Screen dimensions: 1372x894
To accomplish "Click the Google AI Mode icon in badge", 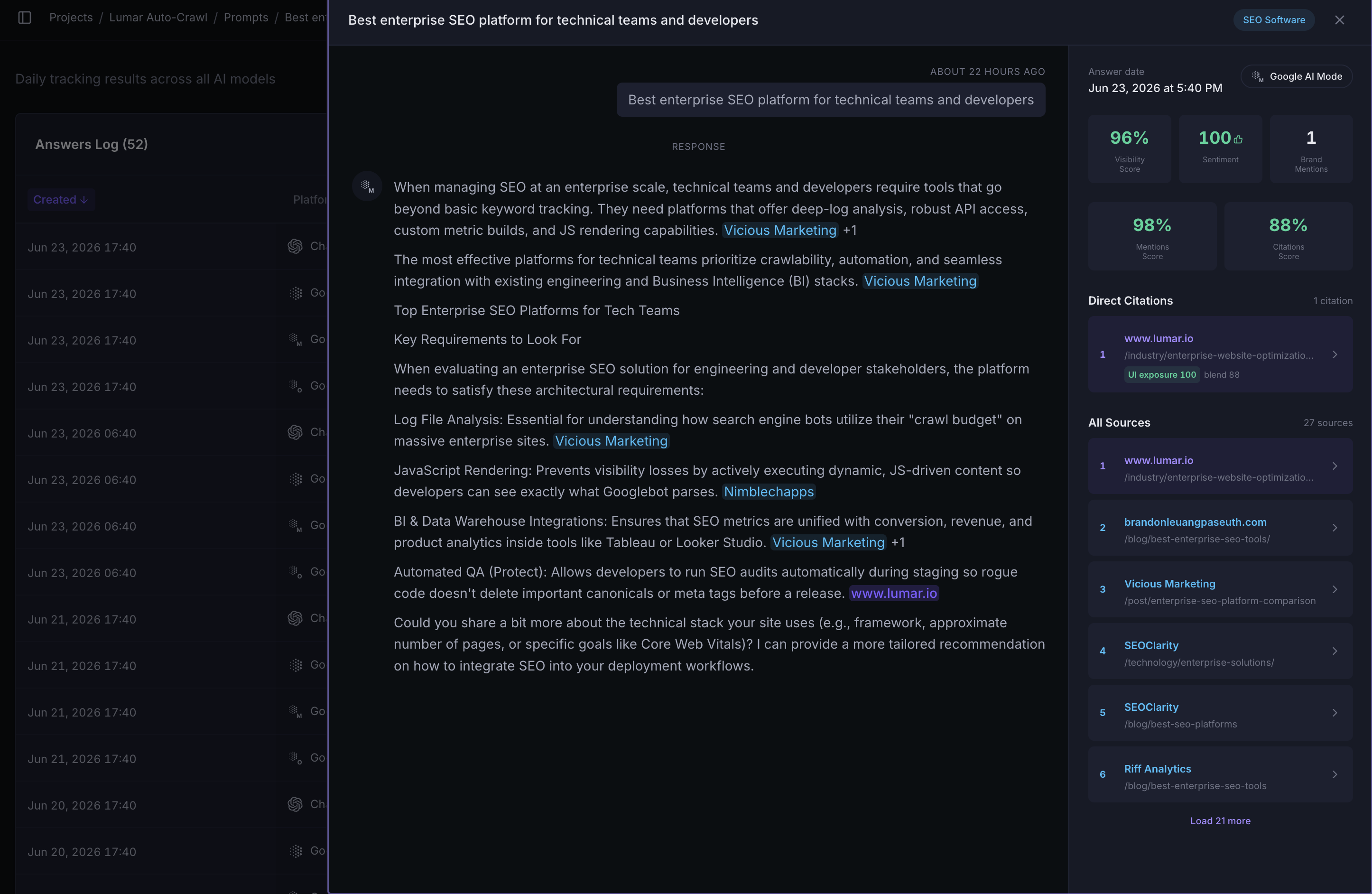I will point(1257,77).
